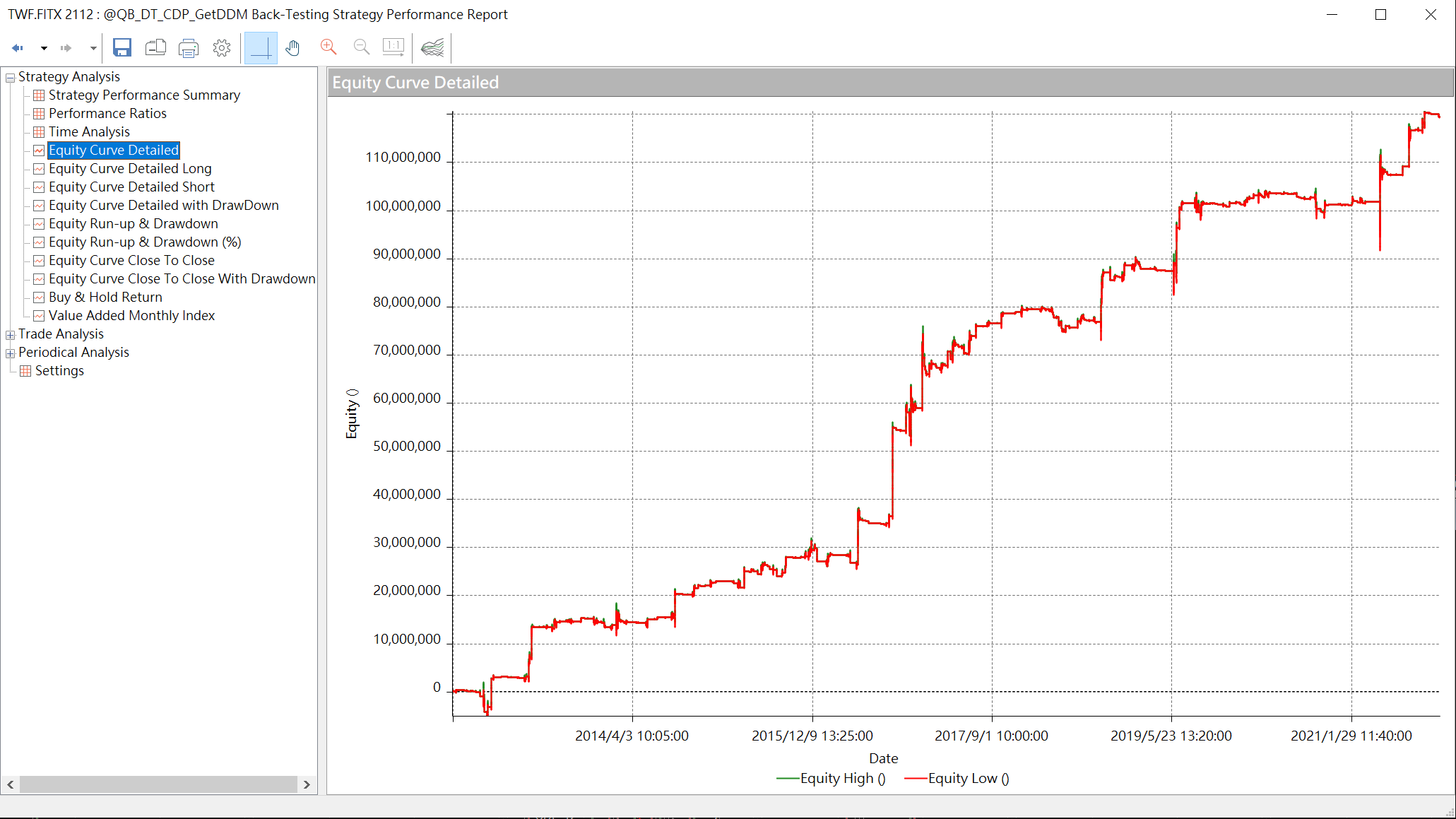Click the sidebar horizontal scrollbar right arrow
Screen dimensions: 1456x819
click(x=307, y=784)
